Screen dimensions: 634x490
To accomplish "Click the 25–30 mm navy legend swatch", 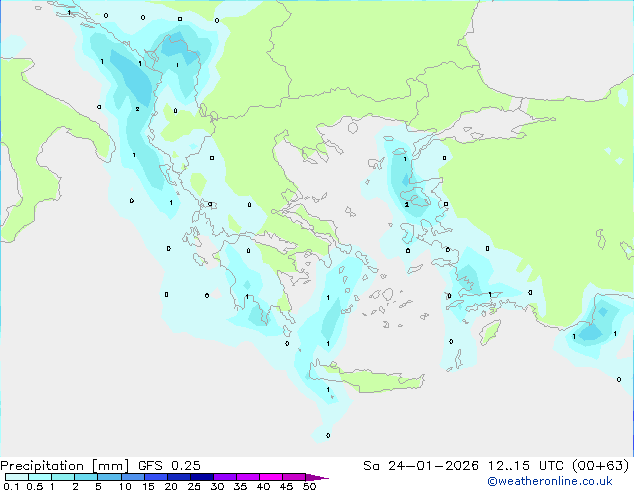I will click(201, 477).
